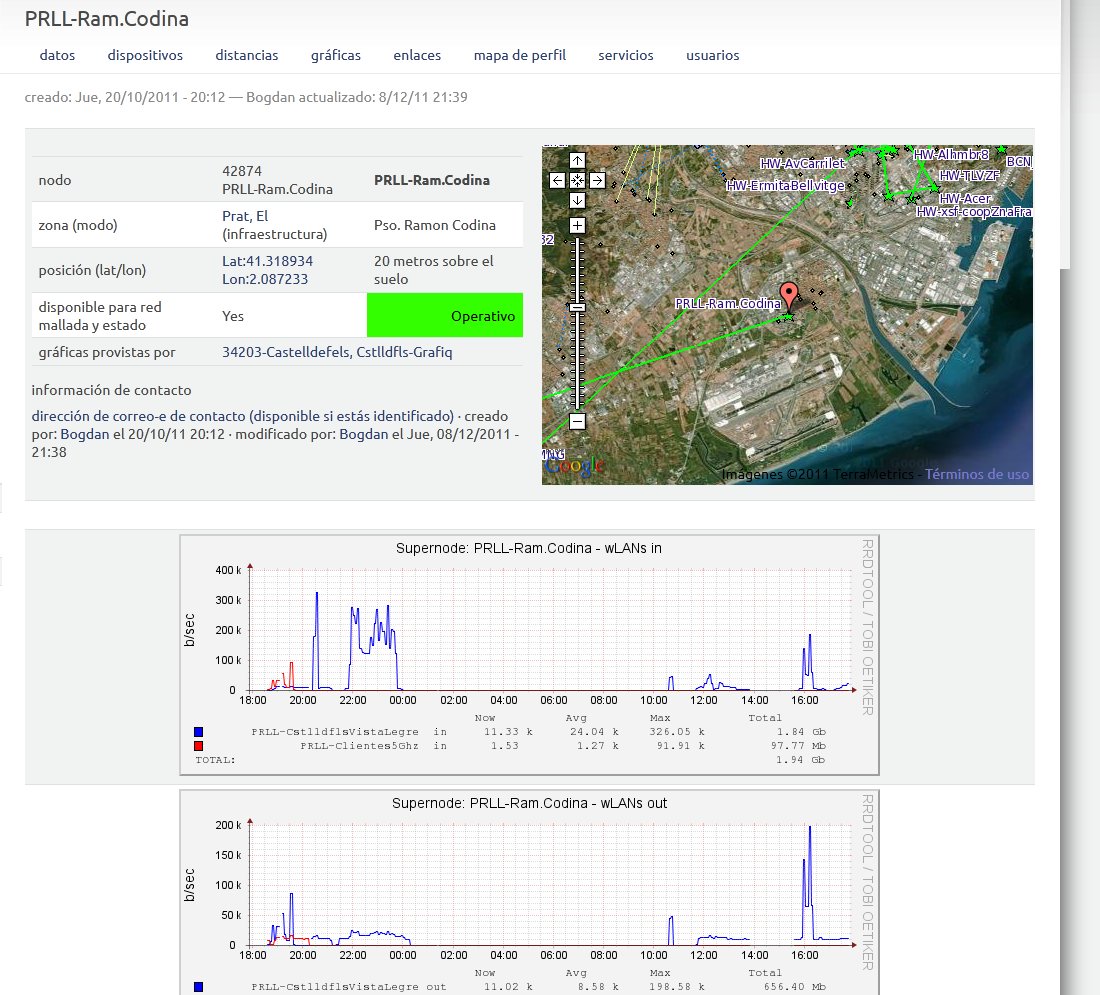Open the wLANs in traffic graph
The width and height of the screenshot is (1100, 995).
(x=530, y=655)
